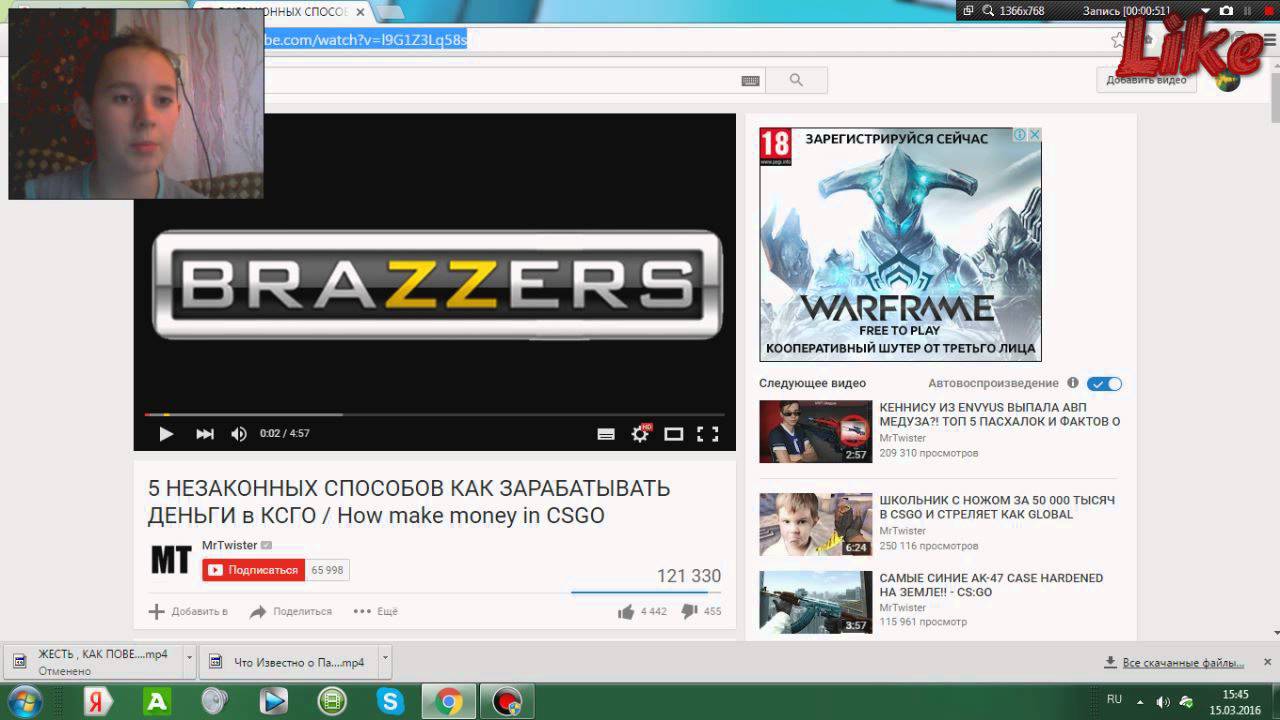
Task: Open MrTwister channel name link
Action: click(x=229, y=545)
